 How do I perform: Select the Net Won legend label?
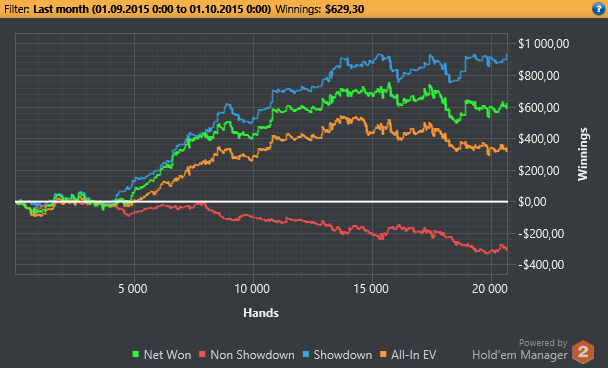coord(167,355)
